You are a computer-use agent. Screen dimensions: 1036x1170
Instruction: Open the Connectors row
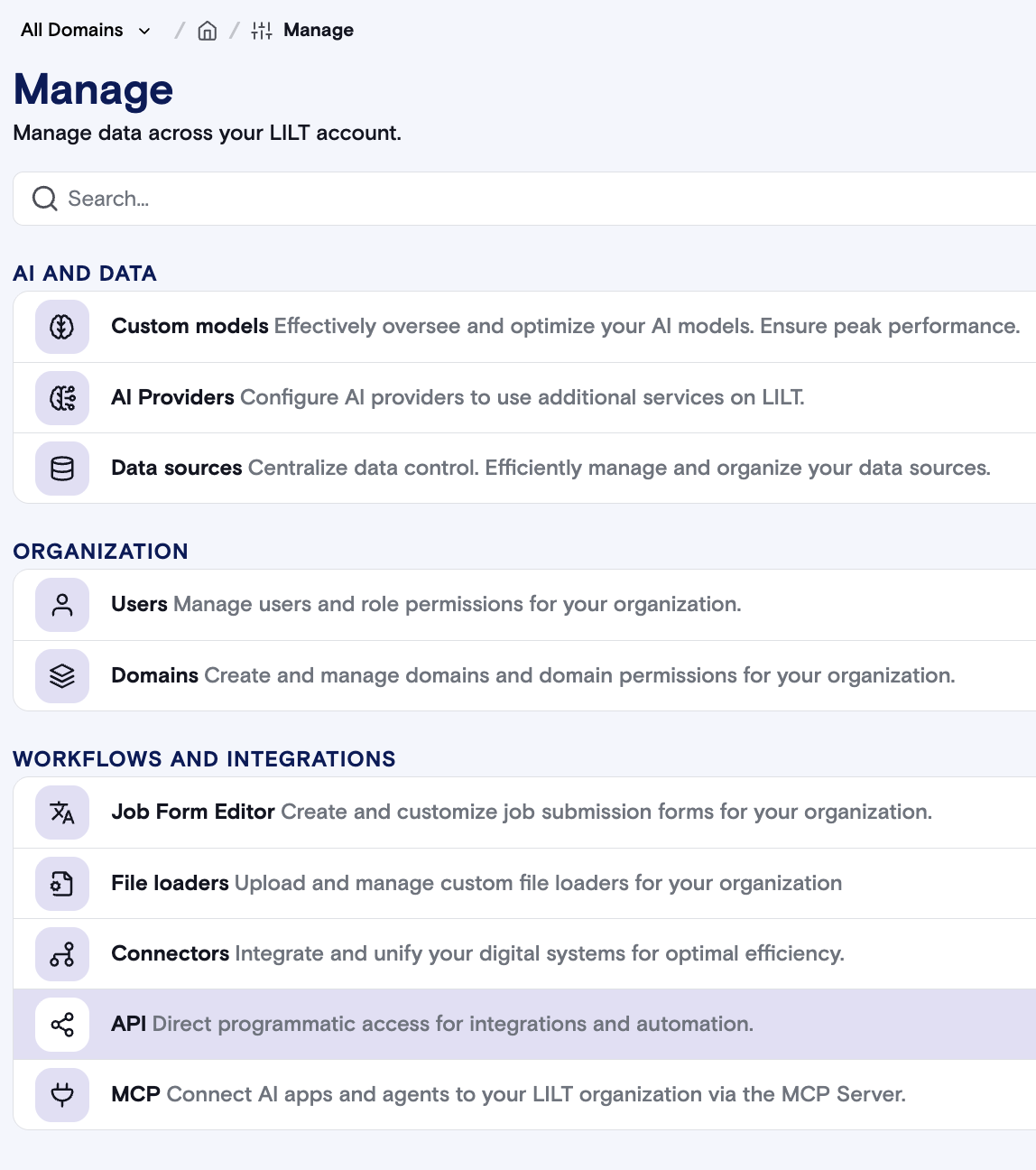525,954
